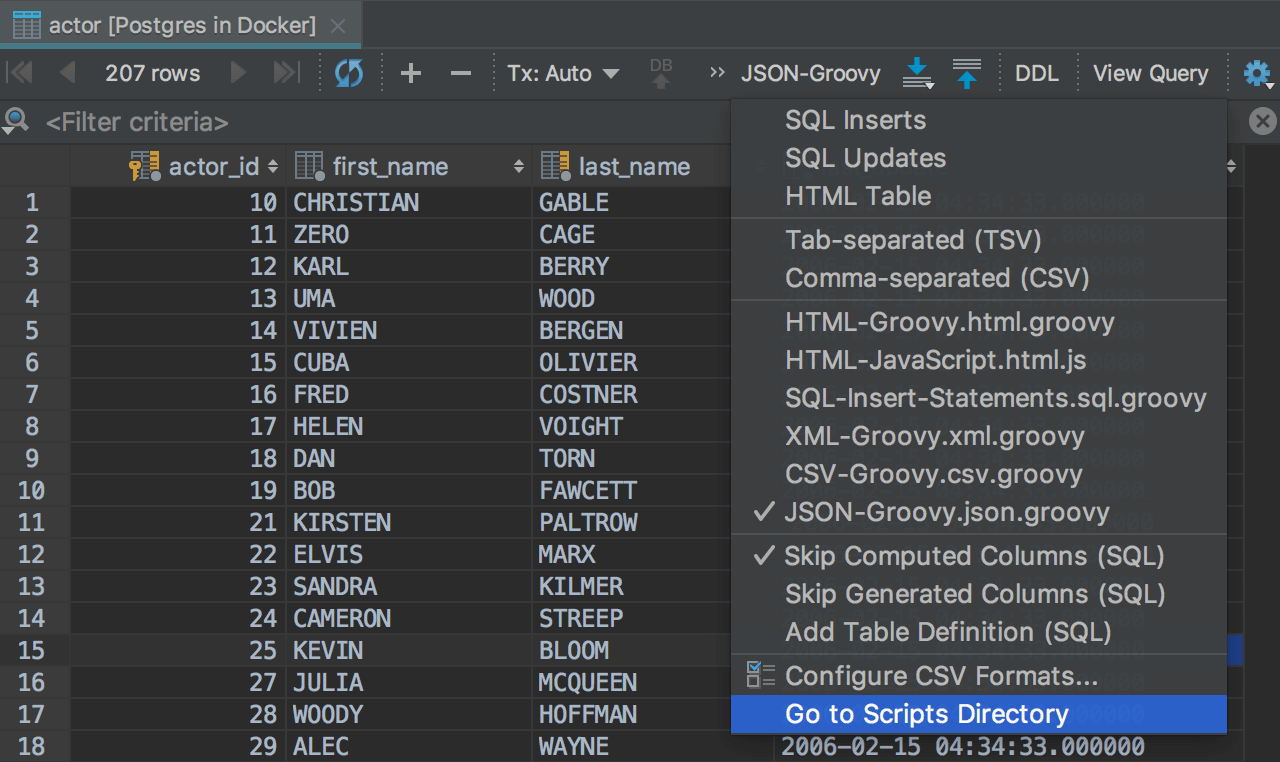This screenshot has width=1280, height=762.
Task: Choose Comma-separated (CSV) from the menu
Action: [937, 278]
